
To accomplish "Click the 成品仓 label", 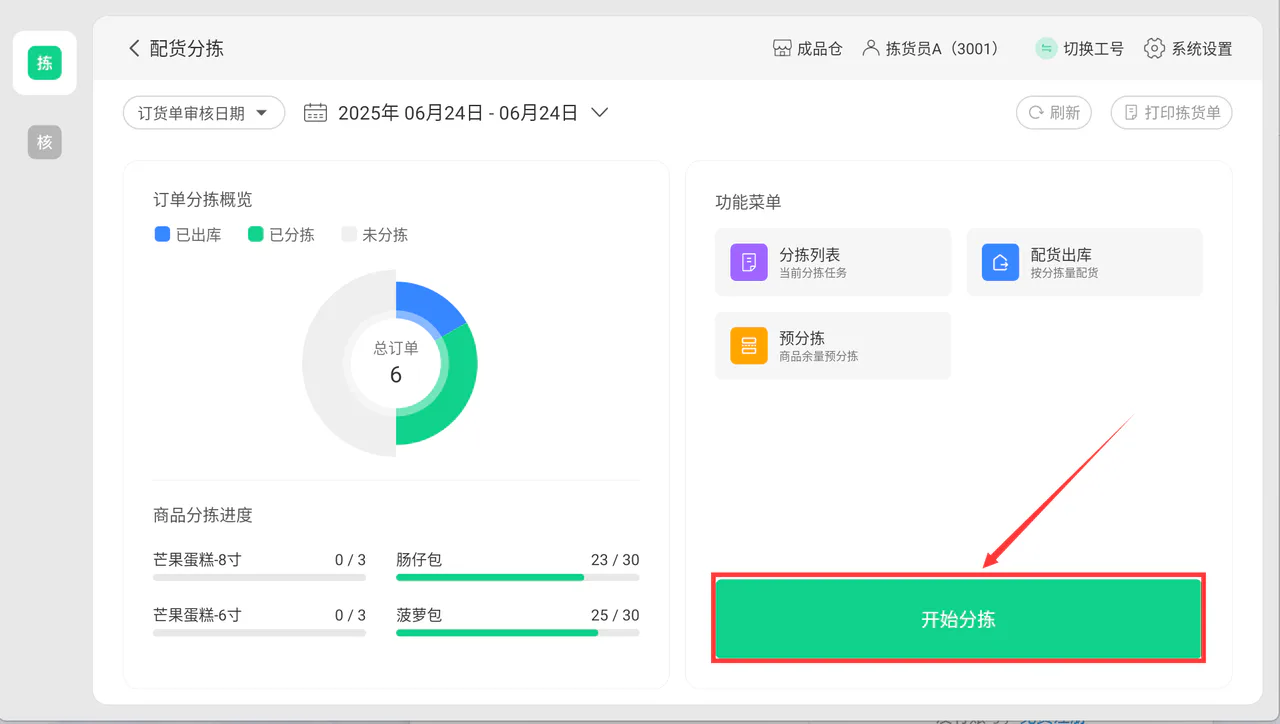I will click(820, 48).
